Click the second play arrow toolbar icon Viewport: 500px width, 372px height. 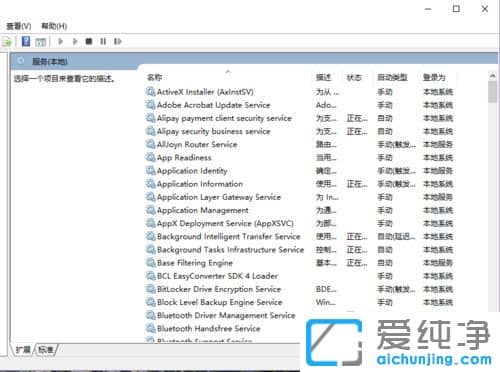coord(75,41)
